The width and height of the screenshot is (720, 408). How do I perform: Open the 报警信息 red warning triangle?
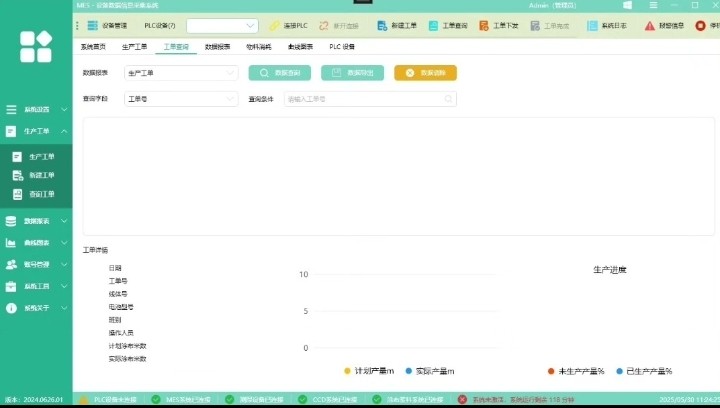pyautogui.click(x=649, y=26)
